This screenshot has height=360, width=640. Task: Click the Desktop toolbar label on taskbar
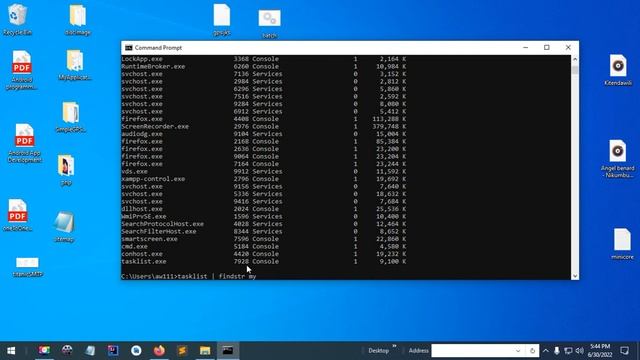coord(378,351)
